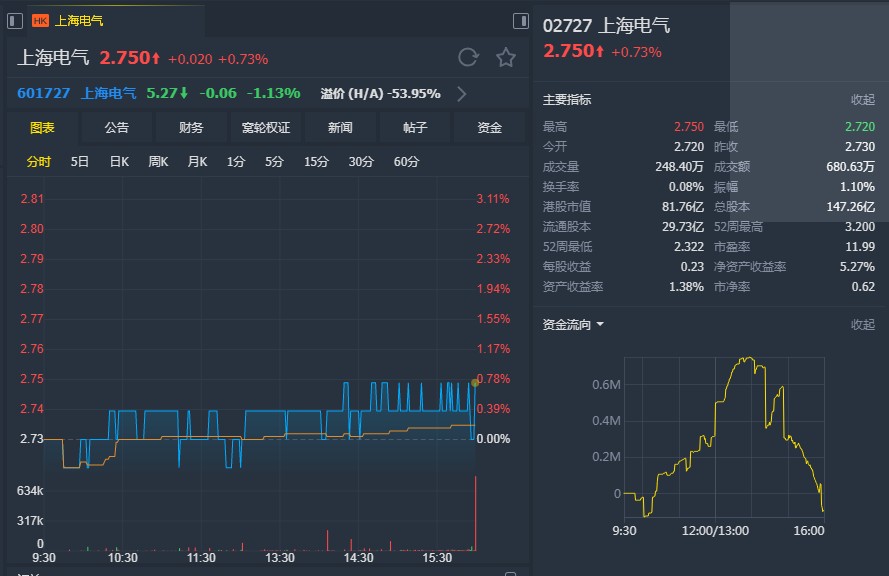Viewport: 889px width, 576px height.
Task: Click 52周最高 value 3.200
Action: click(x=860, y=227)
